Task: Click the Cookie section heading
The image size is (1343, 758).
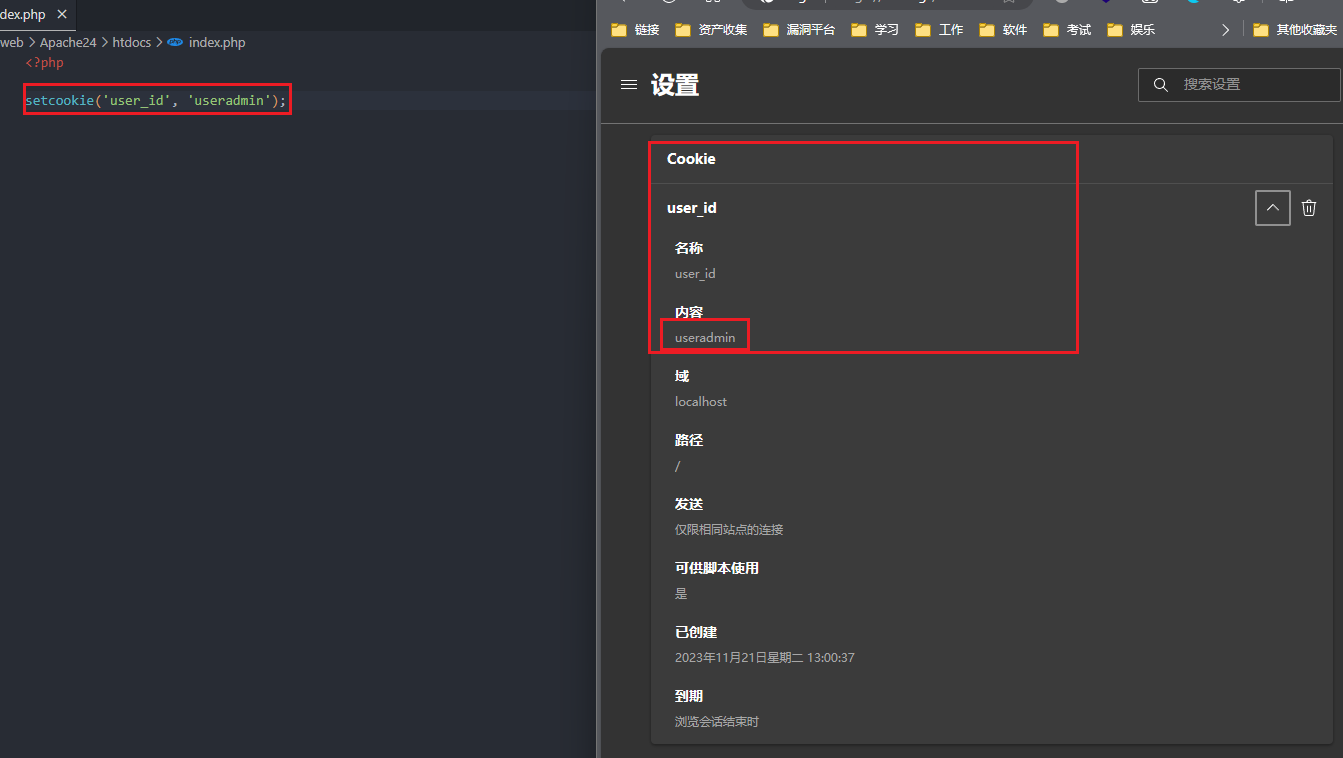Action: [x=691, y=159]
